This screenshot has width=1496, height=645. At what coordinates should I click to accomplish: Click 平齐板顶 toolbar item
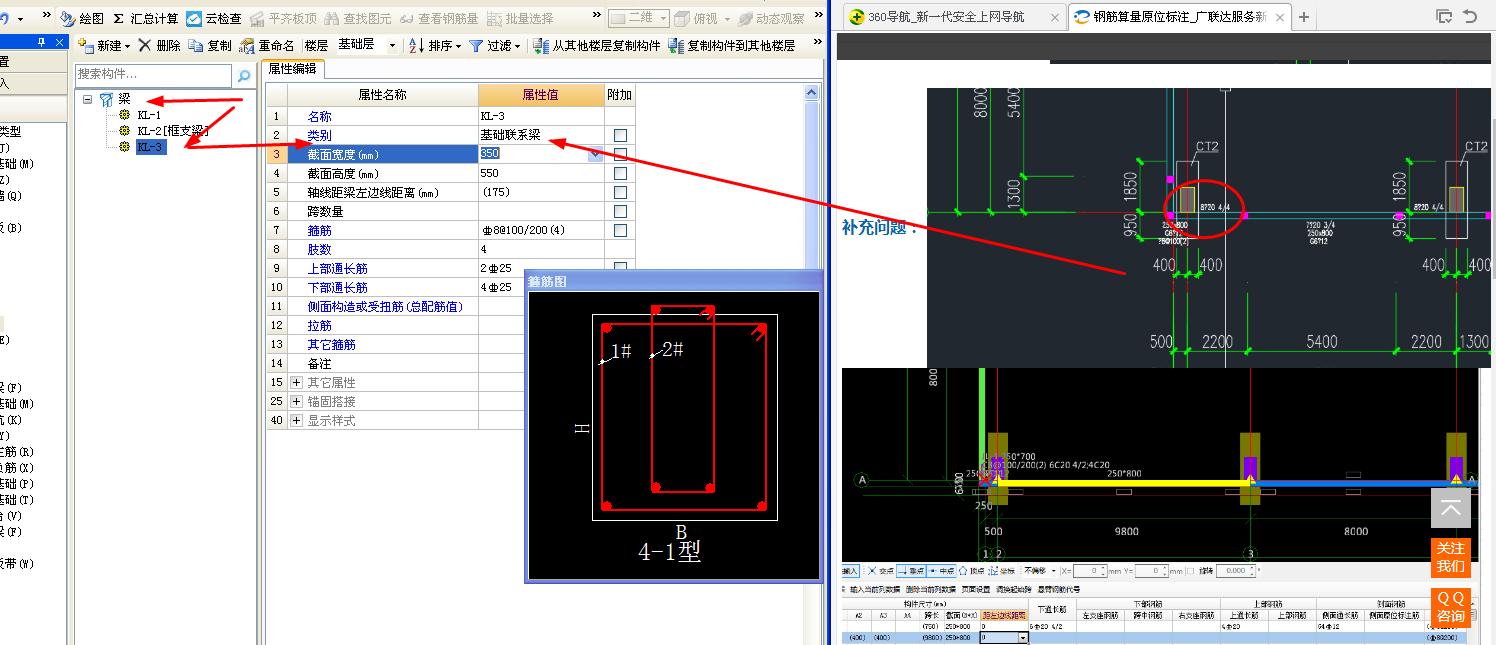(283, 18)
